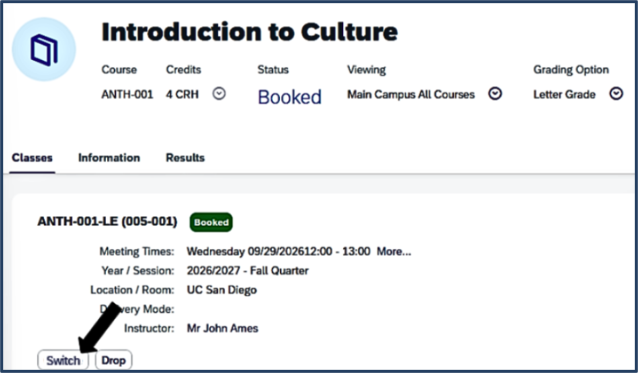This screenshot has width=638, height=373.
Task: Click the Year / Session label
Action: coord(138,270)
